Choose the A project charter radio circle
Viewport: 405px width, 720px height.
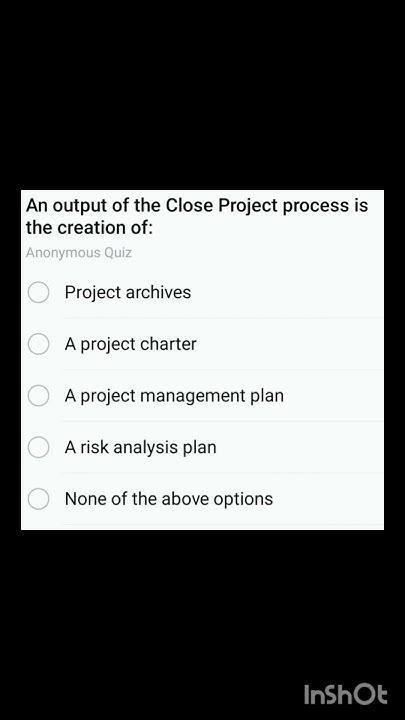tap(38, 344)
